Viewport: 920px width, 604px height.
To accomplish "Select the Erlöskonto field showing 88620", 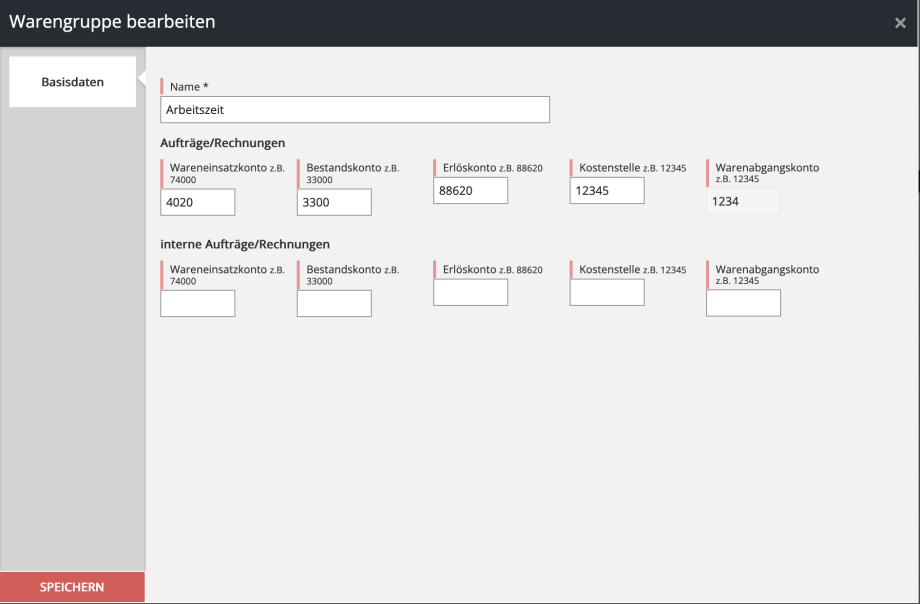I will (470, 191).
